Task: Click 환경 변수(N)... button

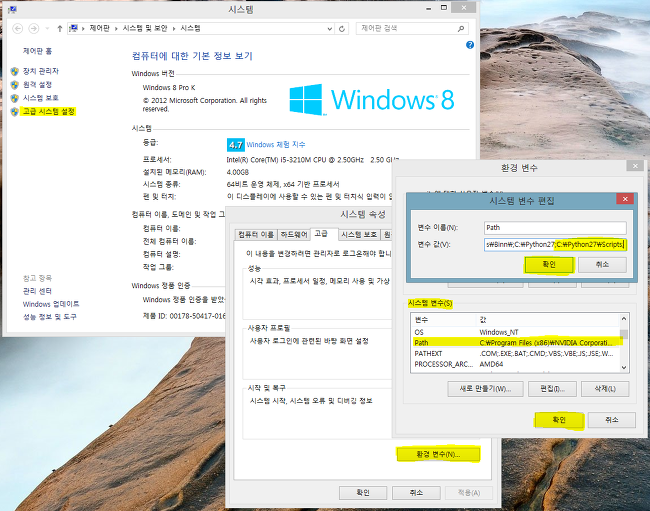Action: pyautogui.click(x=438, y=454)
